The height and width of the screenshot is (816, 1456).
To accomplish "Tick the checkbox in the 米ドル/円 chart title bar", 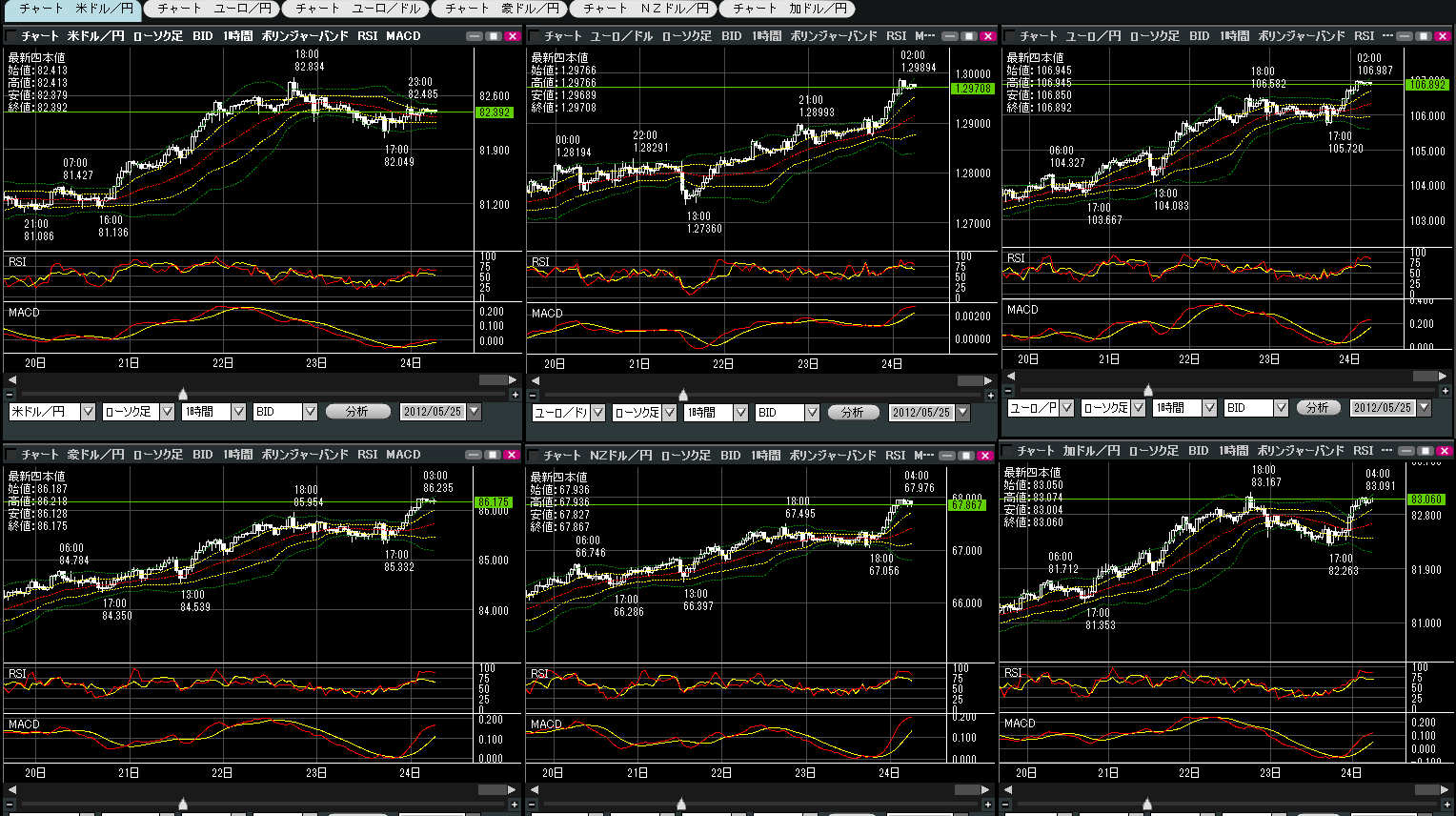I will point(11,36).
